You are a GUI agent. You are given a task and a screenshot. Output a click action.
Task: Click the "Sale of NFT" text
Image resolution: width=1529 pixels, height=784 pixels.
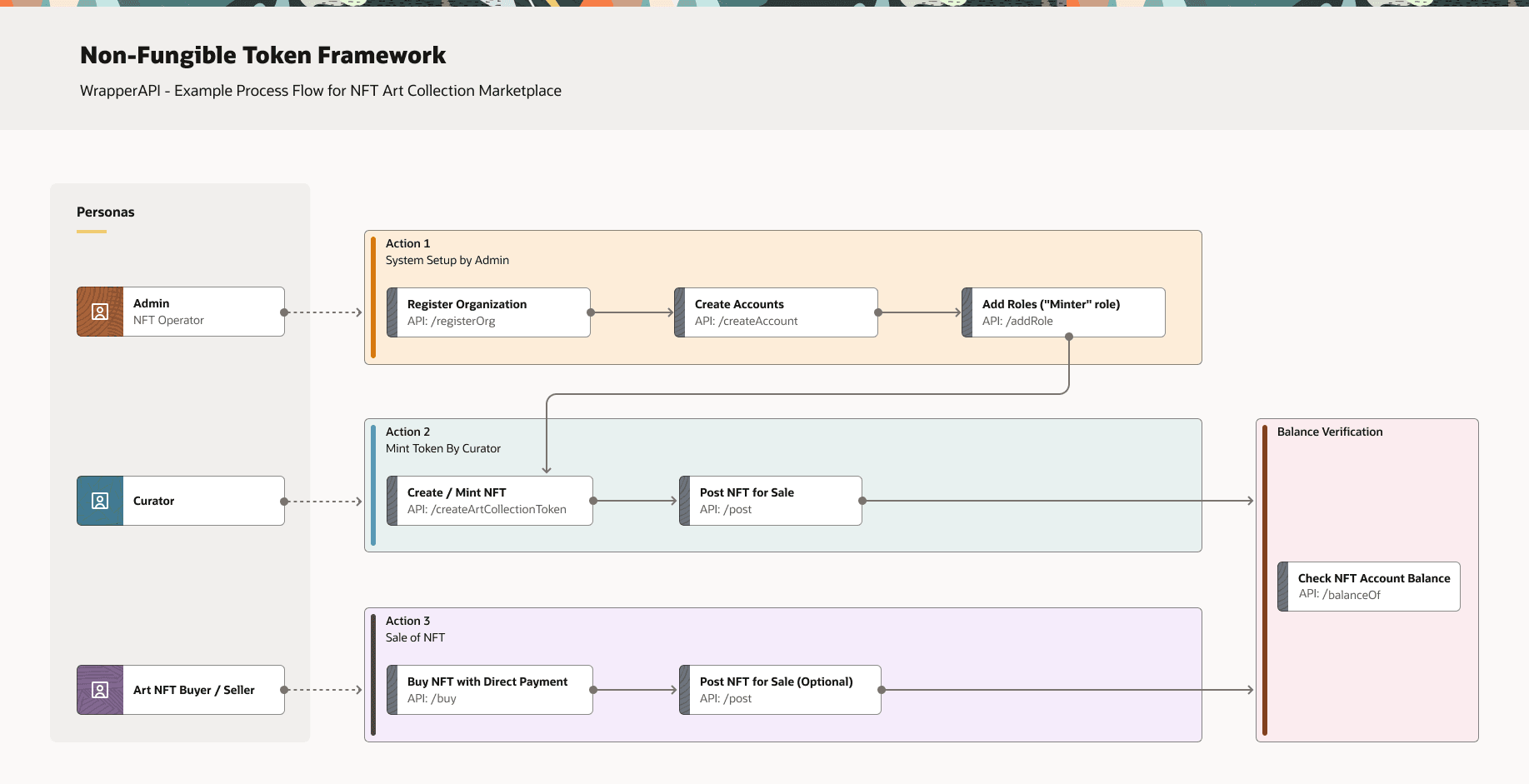[x=415, y=637]
